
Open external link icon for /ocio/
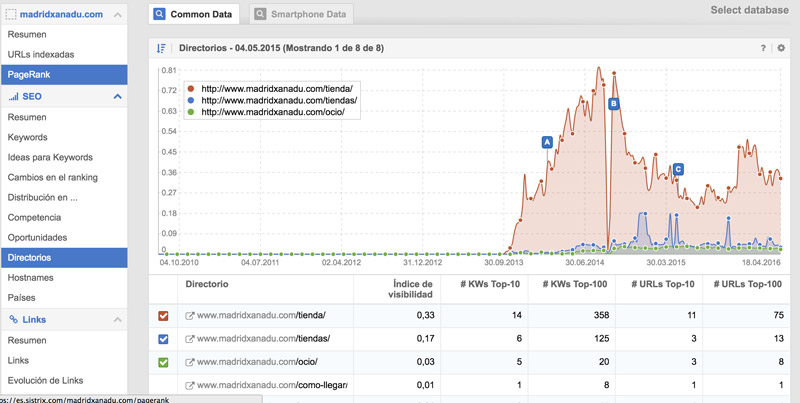[x=189, y=362]
